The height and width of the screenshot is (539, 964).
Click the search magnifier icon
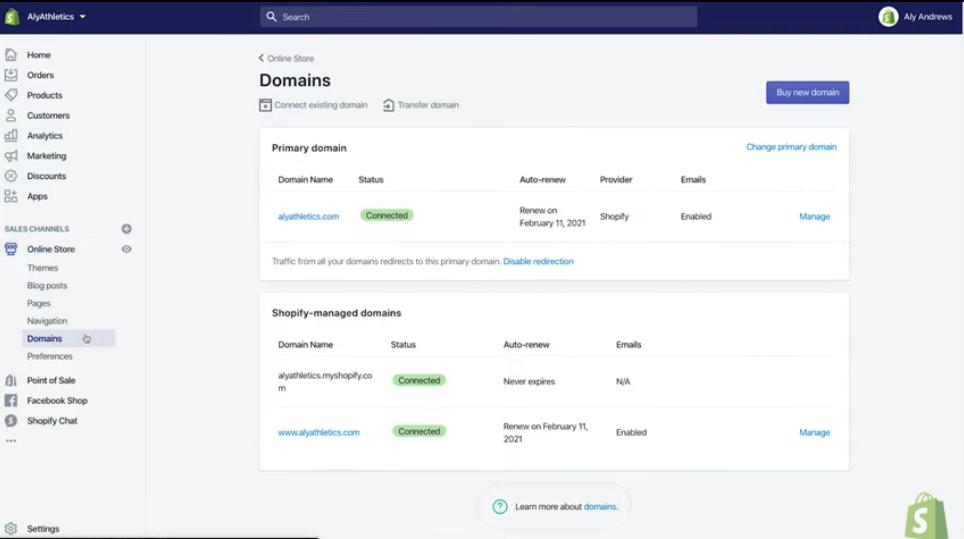(271, 17)
